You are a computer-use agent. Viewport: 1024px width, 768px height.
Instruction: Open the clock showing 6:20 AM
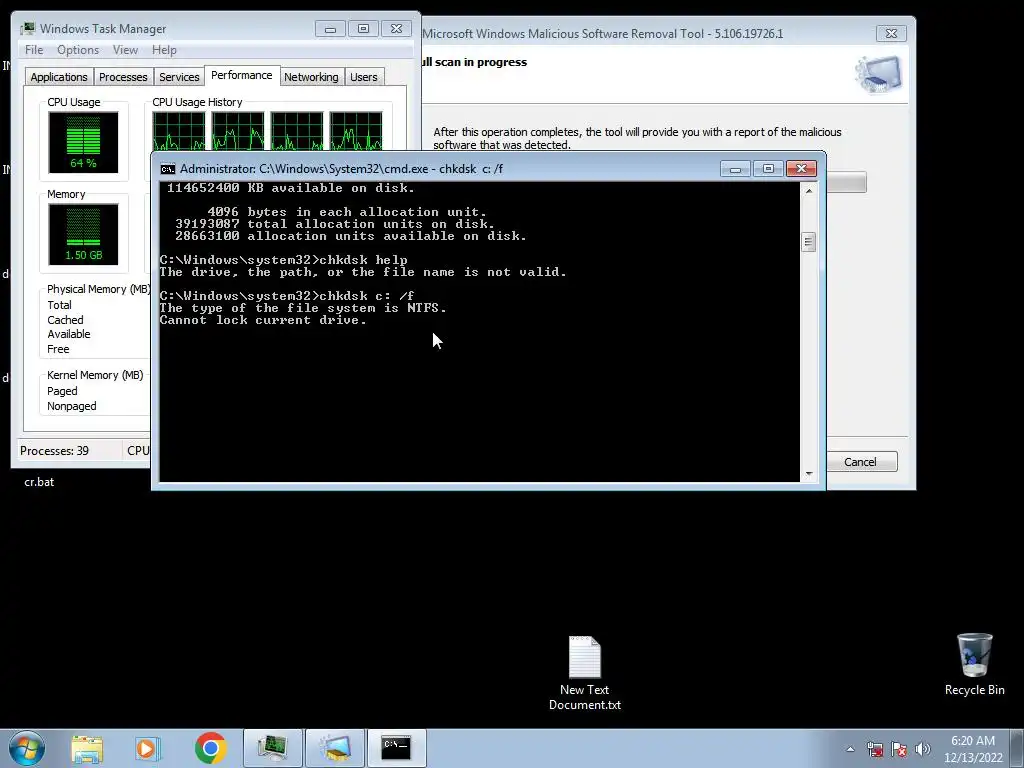(973, 741)
